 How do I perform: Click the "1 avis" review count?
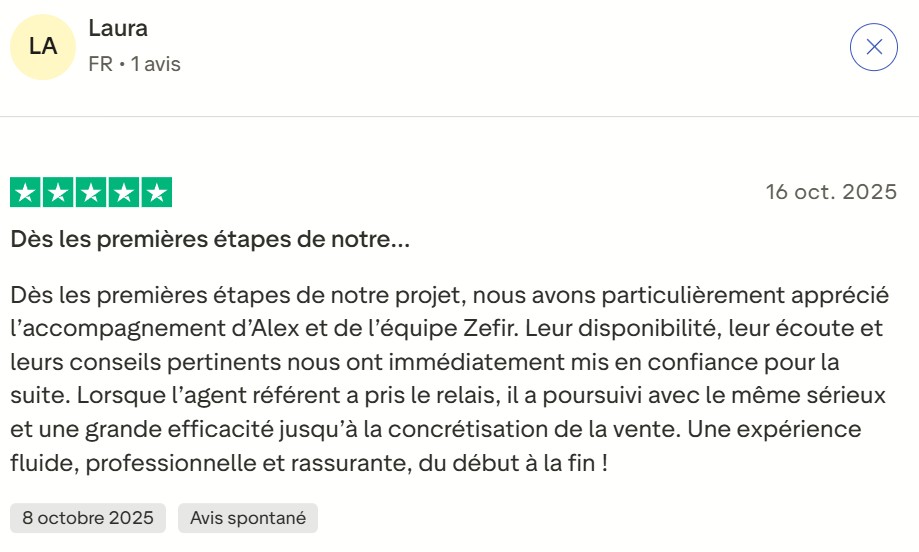point(155,64)
